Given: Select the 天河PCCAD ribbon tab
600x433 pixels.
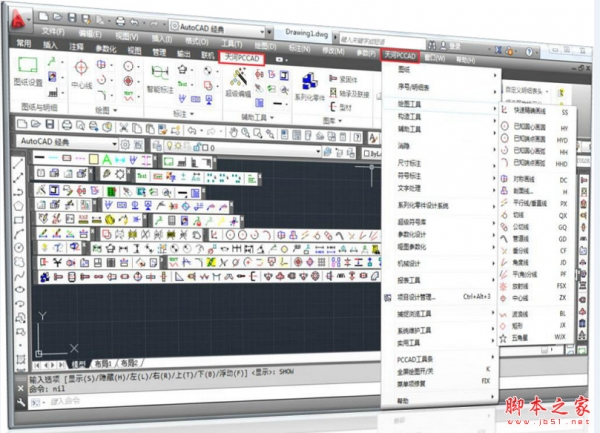Looking at the screenshot, I should (242, 58).
